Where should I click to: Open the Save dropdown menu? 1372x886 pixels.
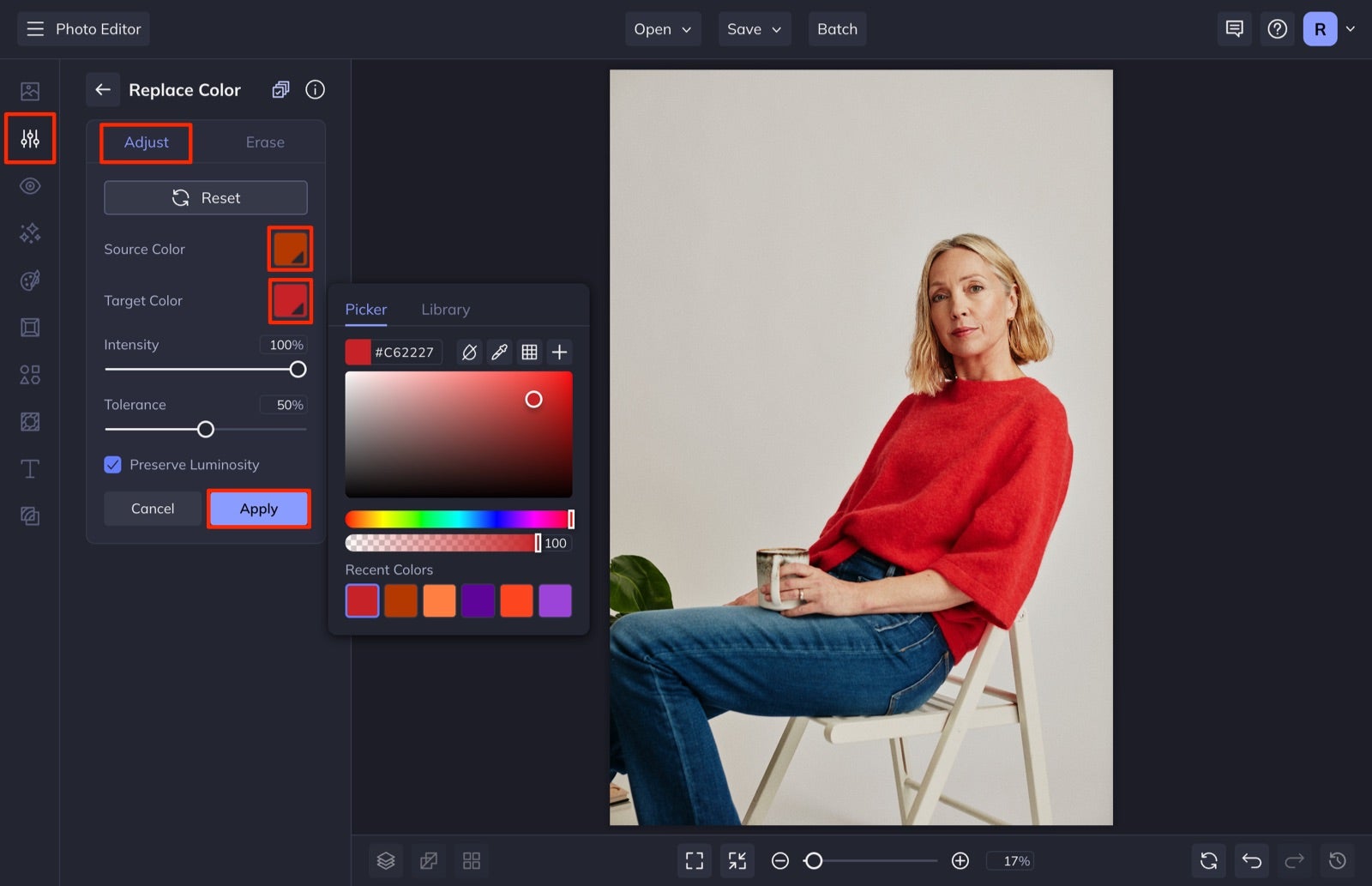[x=754, y=28]
